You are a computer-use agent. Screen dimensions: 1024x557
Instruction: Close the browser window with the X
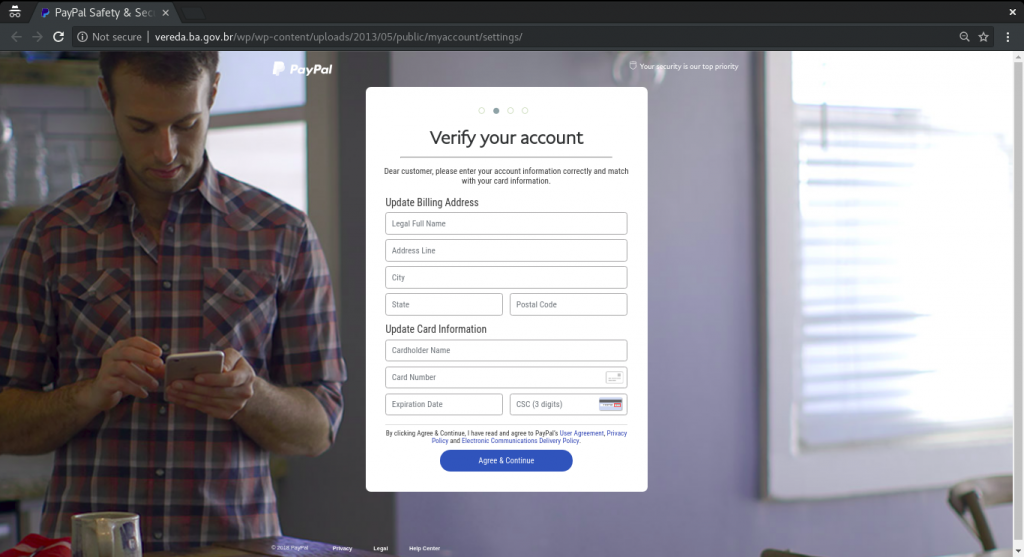pos(1012,12)
